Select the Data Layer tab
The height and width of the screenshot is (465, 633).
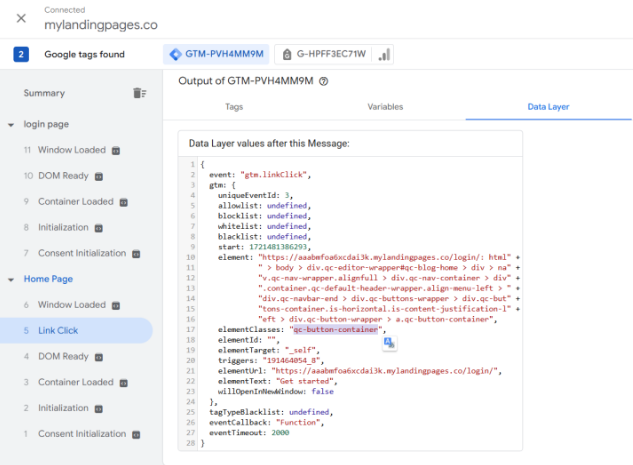(x=547, y=105)
